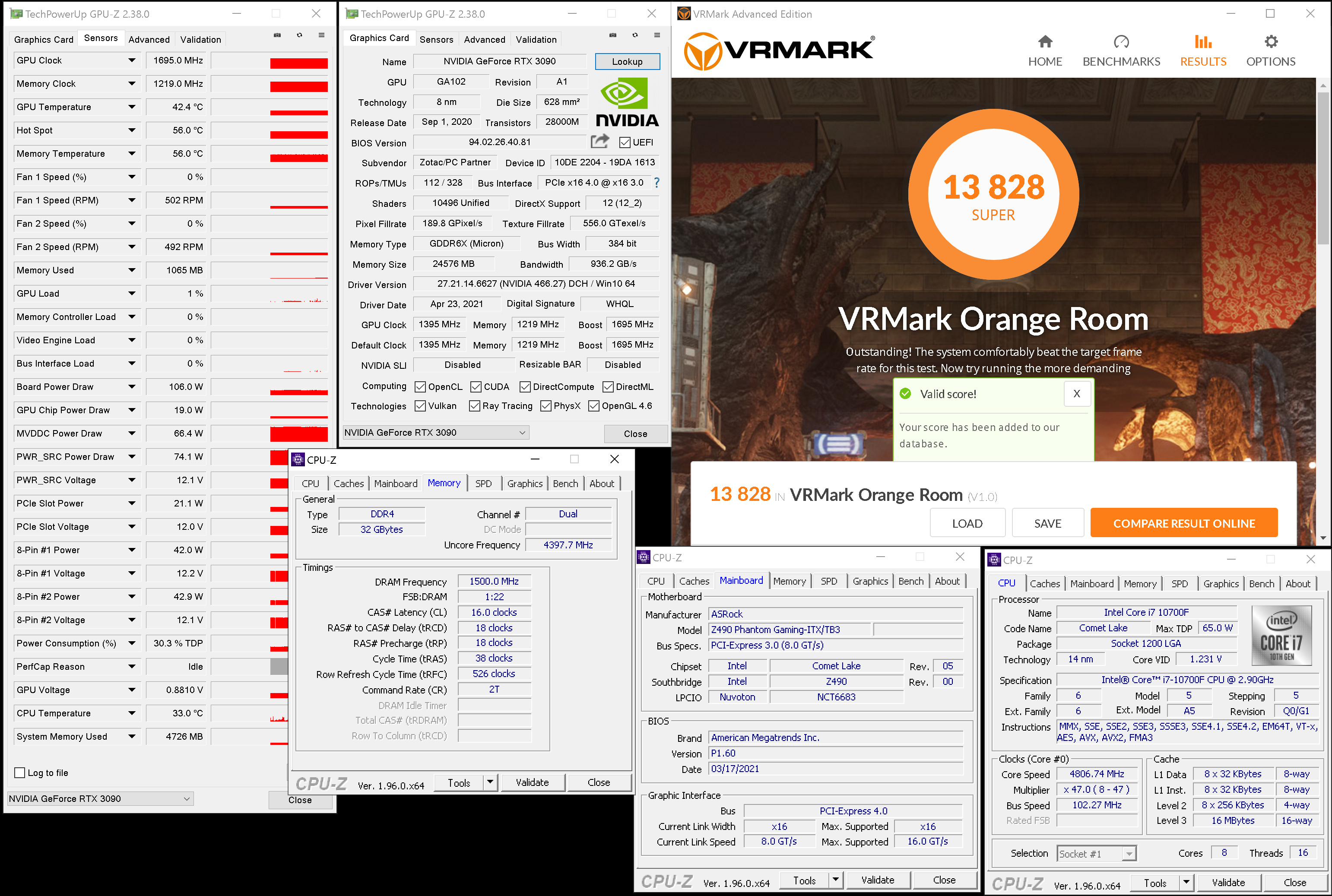Viewport: 1332px width, 896px height.
Task: Click DRAM Frequency value field
Action: pyautogui.click(x=494, y=581)
